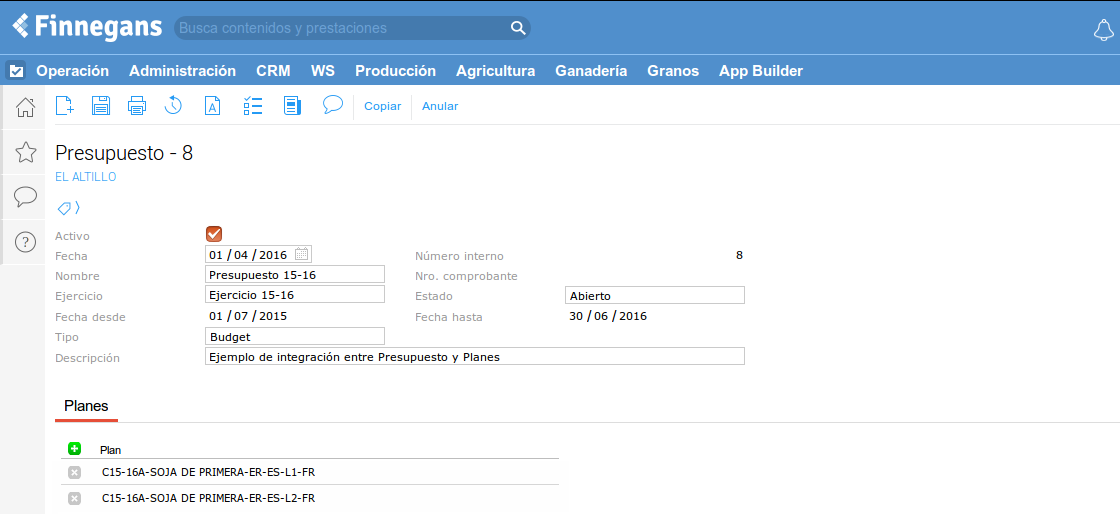This screenshot has height=514, width=1120.
Task: Uncheck the Activo checkbox
Action: pyautogui.click(x=214, y=233)
